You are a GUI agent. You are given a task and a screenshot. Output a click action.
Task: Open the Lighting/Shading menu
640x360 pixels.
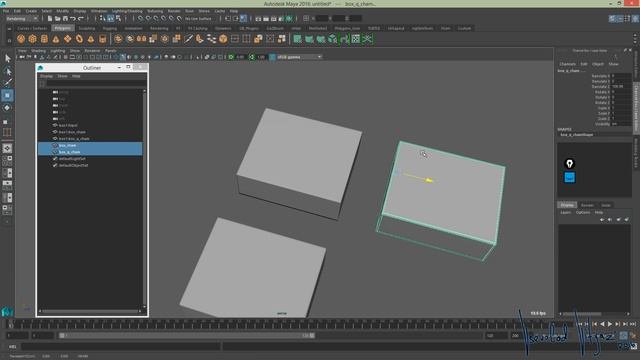(x=127, y=11)
